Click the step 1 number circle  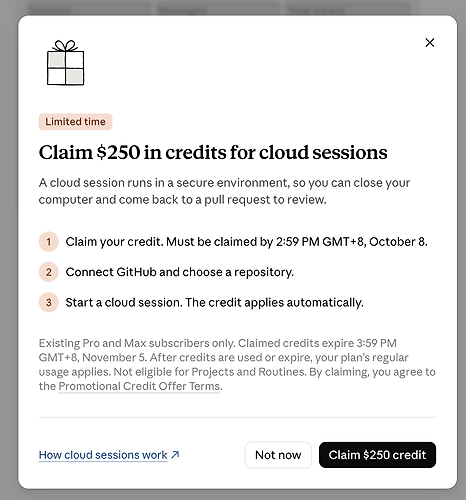[x=49, y=241]
